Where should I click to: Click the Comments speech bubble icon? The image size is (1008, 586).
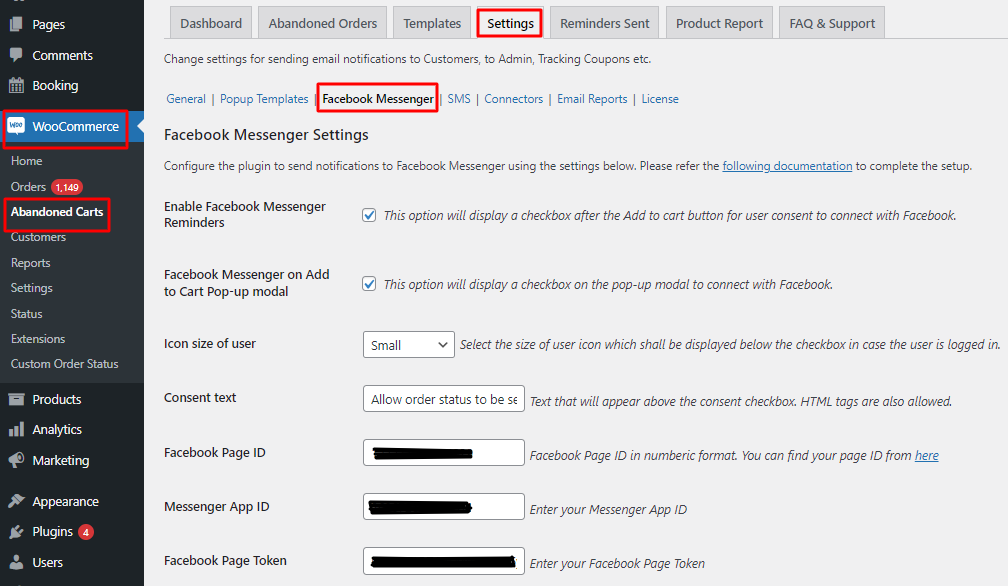pos(17,55)
